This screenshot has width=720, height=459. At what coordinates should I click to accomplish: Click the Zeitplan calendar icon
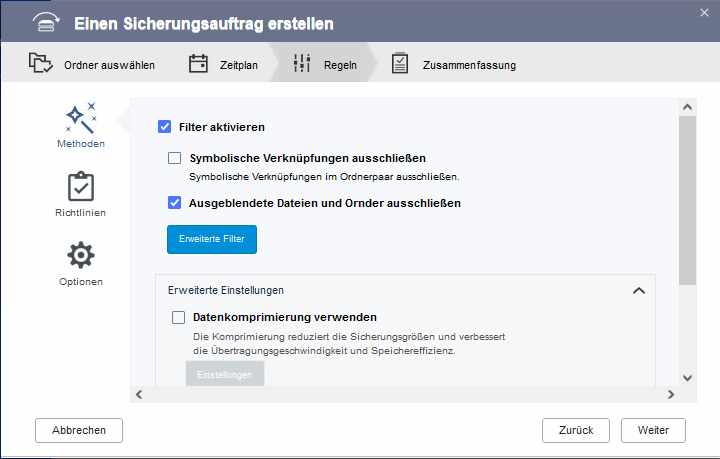198,63
